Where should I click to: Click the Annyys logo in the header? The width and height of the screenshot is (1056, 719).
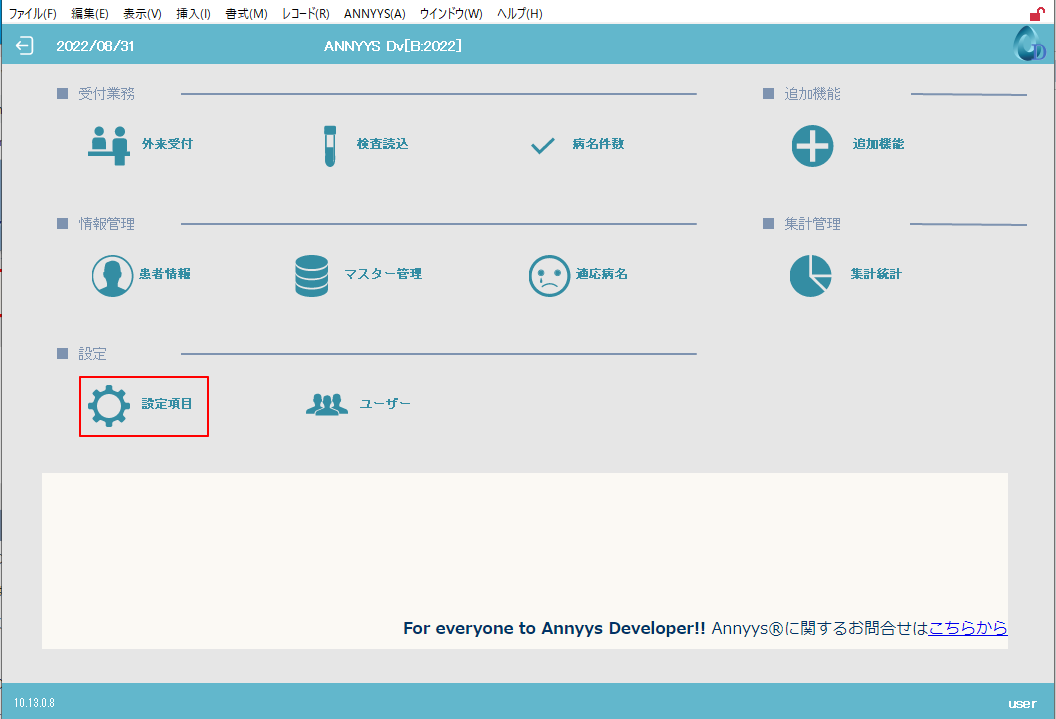click(x=1030, y=44)
